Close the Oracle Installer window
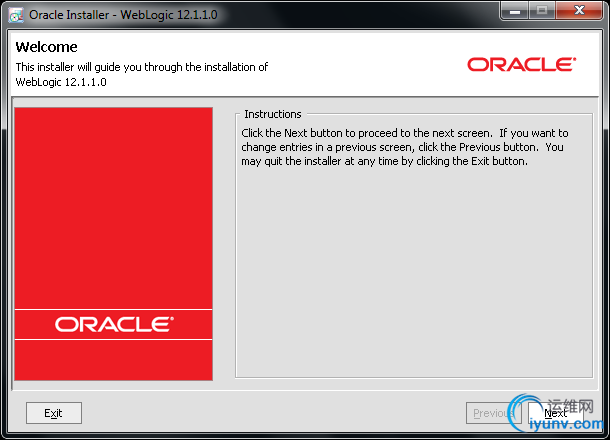 579,11
